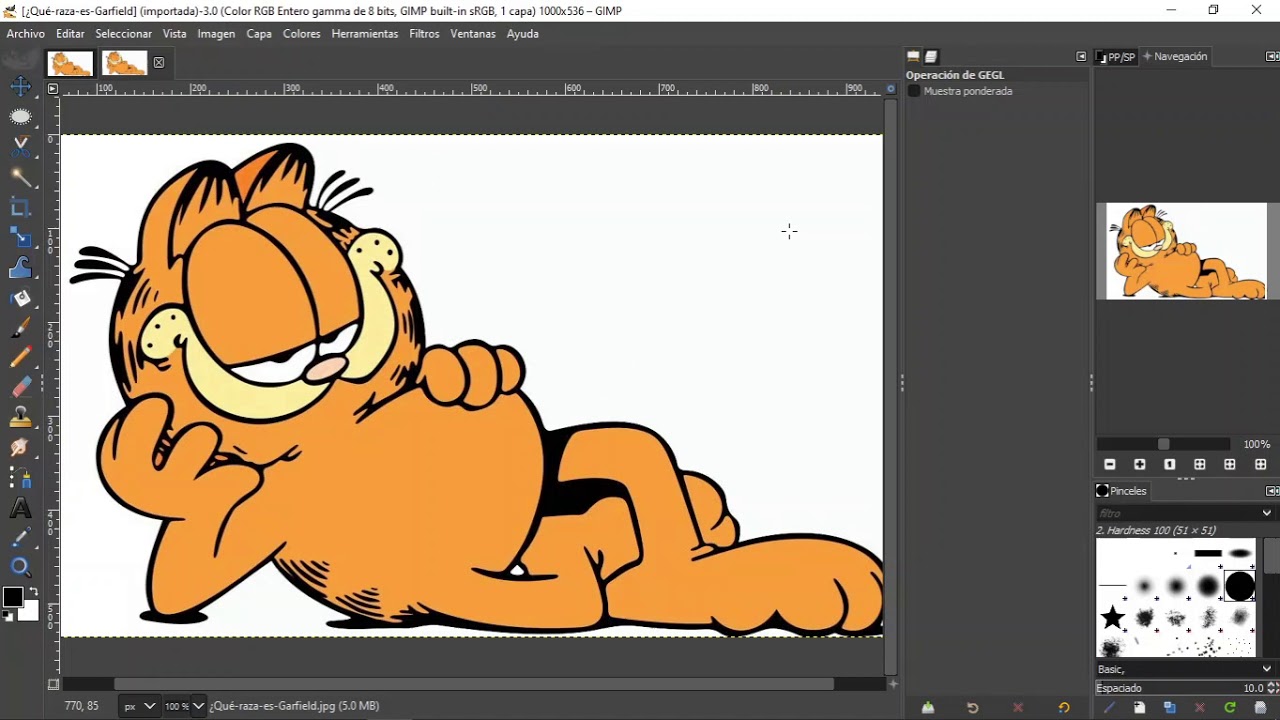Screen dimensions: 1280x720
Task: Open the Imagen menu
Action: pyautogui.click(x=216, y=33)
